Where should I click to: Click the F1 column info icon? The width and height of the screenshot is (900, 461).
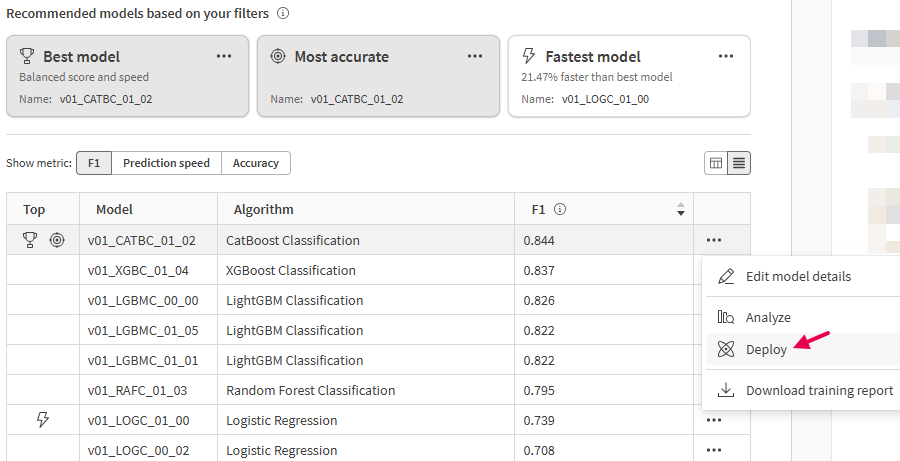(x=560, y=210)
